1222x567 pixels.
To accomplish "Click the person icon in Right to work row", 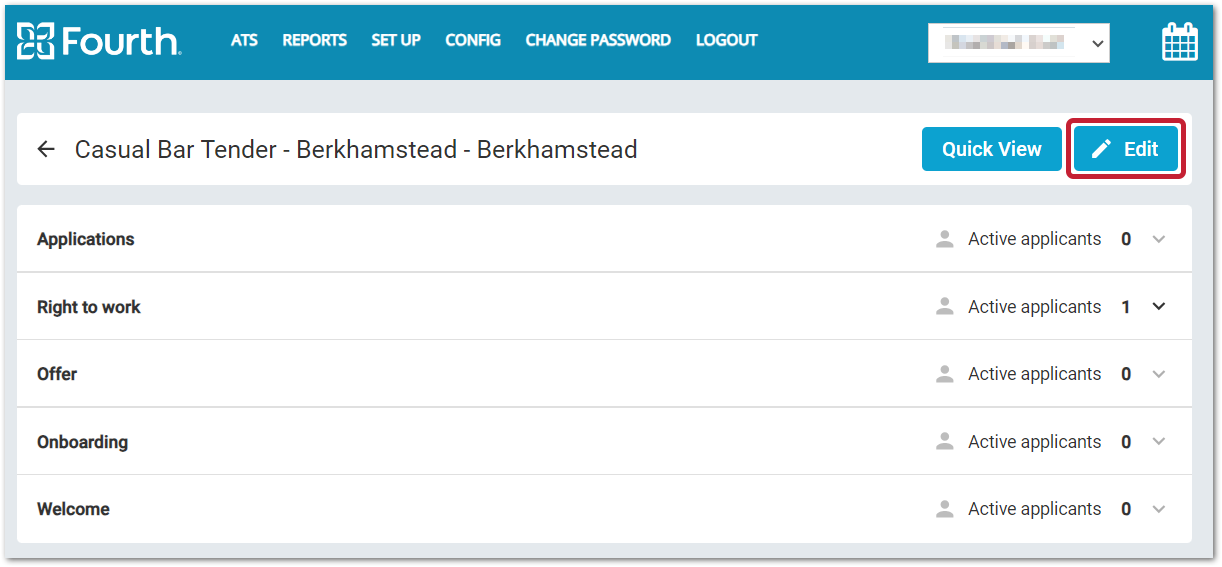I will click(x=944, y=307).
